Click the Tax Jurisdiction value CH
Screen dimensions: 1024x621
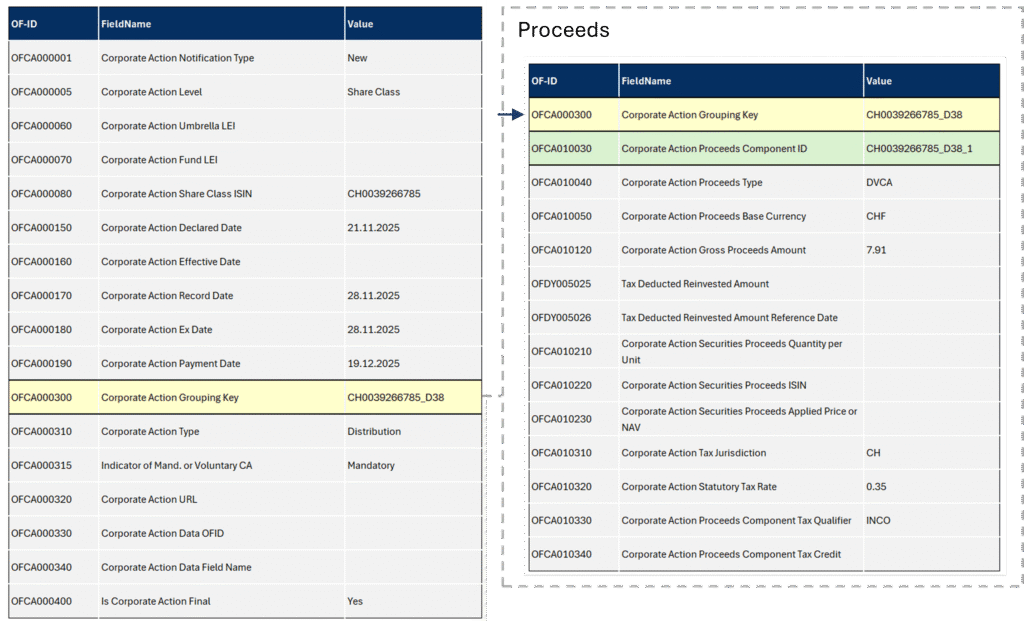click(x=873, y=453)
